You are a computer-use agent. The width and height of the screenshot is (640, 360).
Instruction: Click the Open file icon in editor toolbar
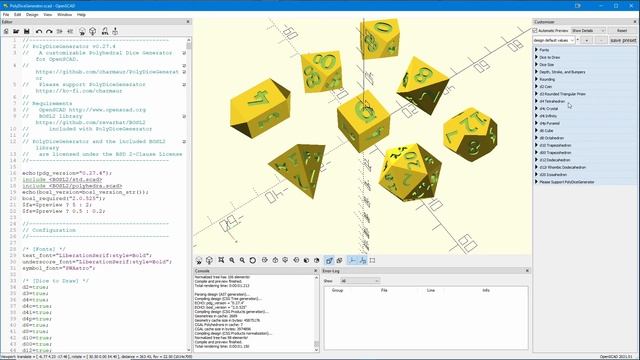click(16, 31)
